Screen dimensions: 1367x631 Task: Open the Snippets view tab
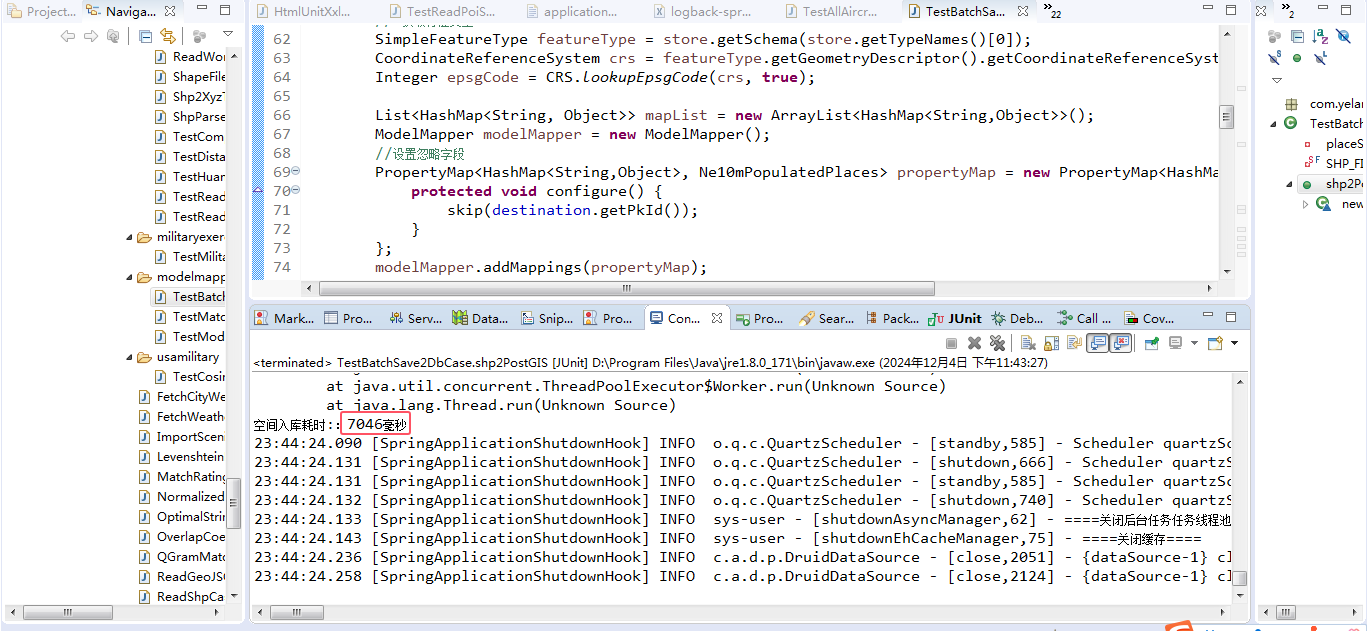coord(546,318)
